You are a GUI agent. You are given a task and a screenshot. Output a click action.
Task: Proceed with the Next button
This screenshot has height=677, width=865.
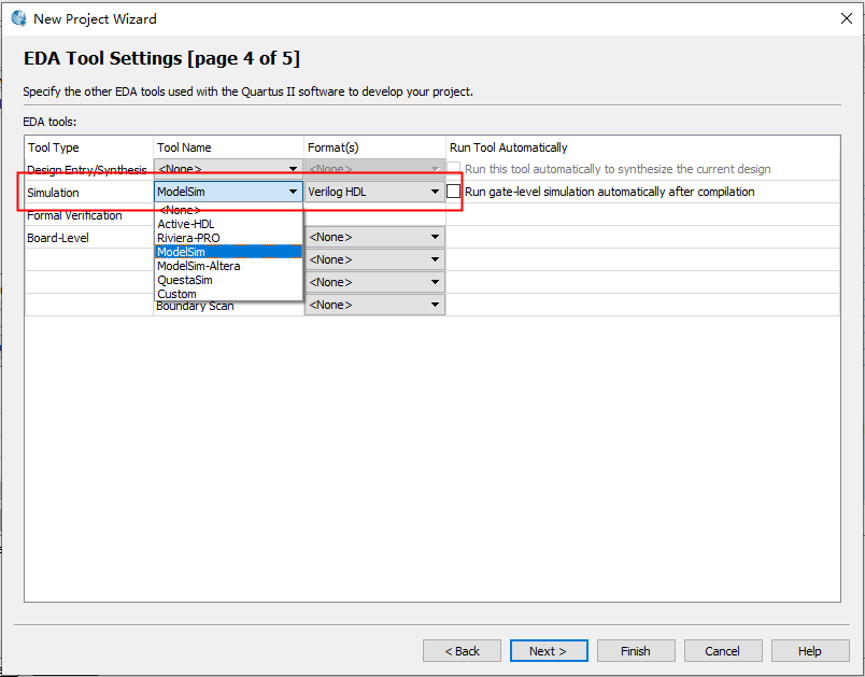[548, 651]
